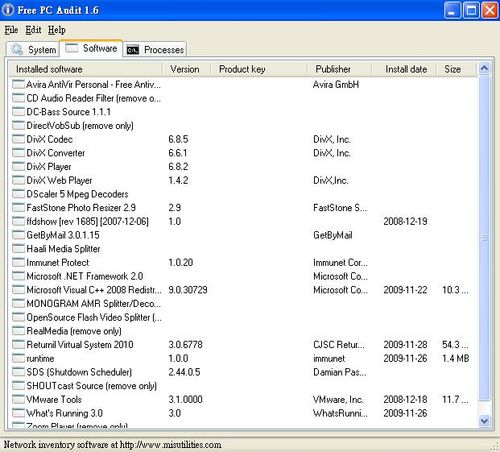Click the Free PC Audit title bar info icon
The height and width of the screenshot is (452, 500).
click(8, 10)
